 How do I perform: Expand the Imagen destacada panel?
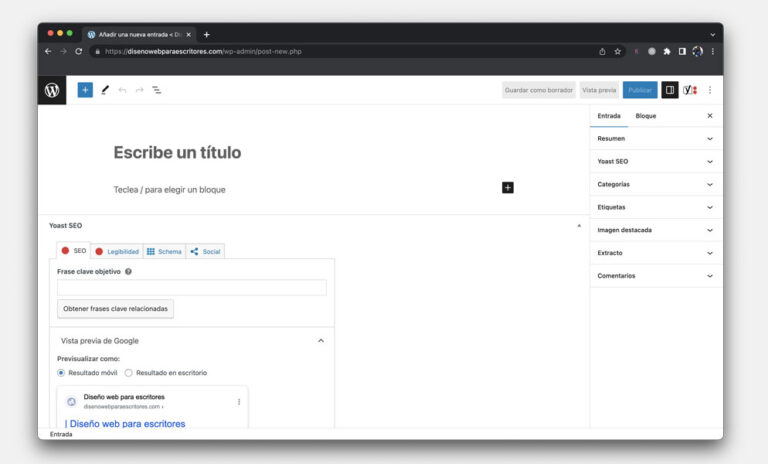tap(656, 230)
